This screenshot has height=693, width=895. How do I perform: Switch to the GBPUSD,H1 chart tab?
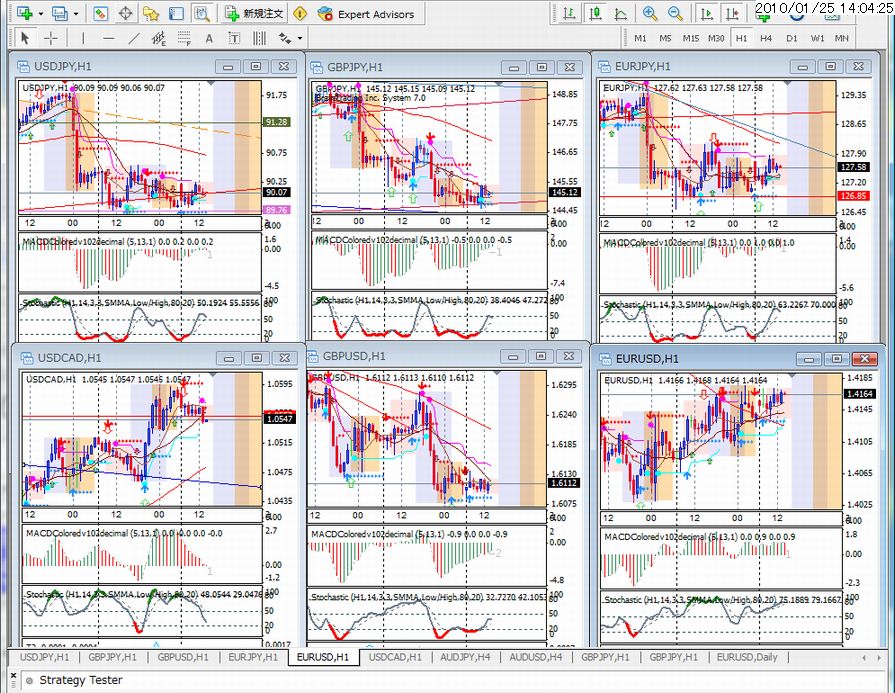[183, 657]
